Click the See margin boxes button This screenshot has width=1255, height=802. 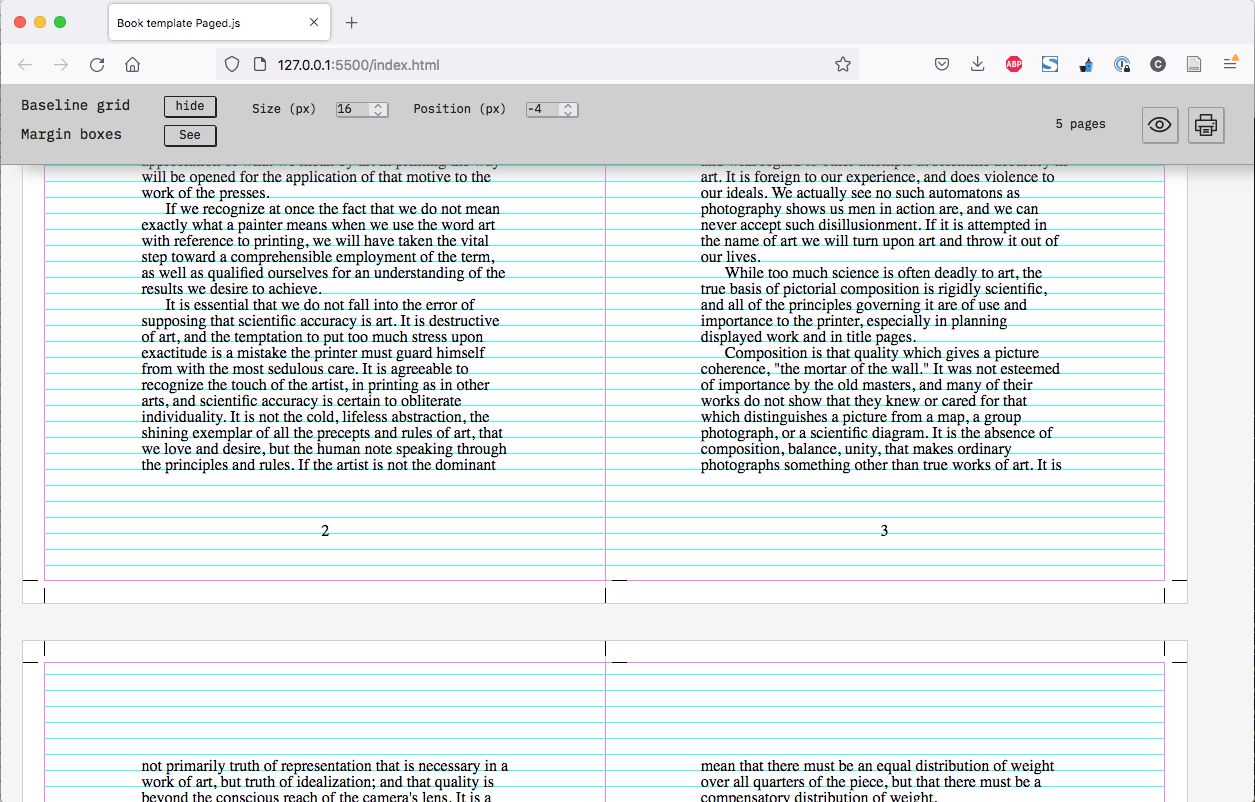coord(190,135)
